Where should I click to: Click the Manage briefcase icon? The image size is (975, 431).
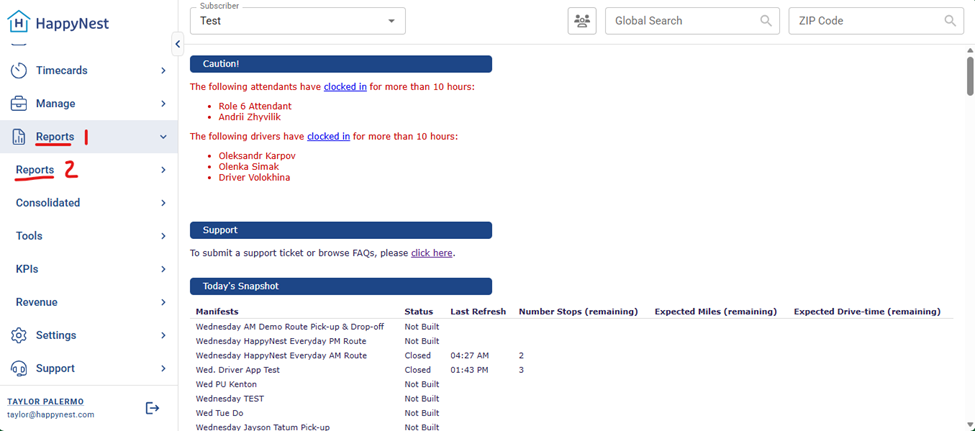pyautogui.click(x=19, y=104)
